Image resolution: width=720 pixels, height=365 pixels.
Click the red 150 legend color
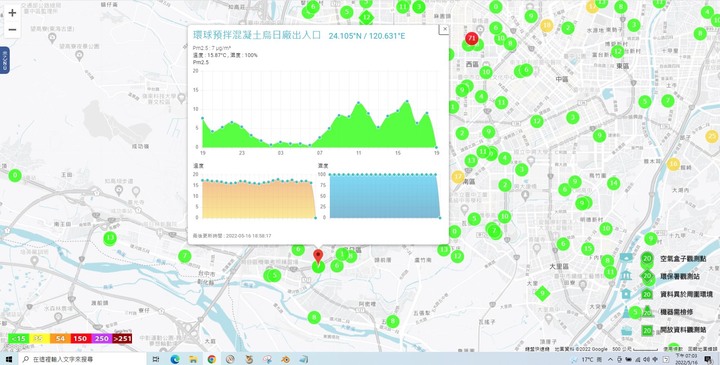pos(80,339)
